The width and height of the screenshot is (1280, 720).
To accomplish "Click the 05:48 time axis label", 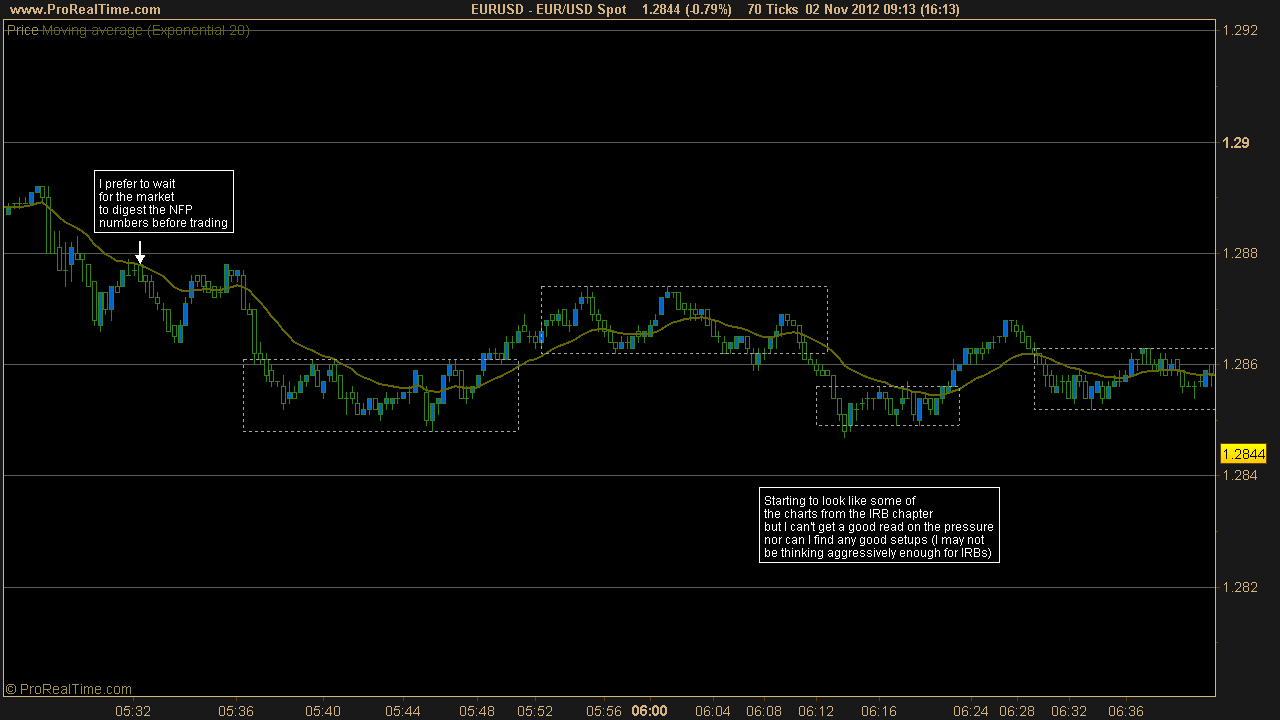I will pos(477,711).
